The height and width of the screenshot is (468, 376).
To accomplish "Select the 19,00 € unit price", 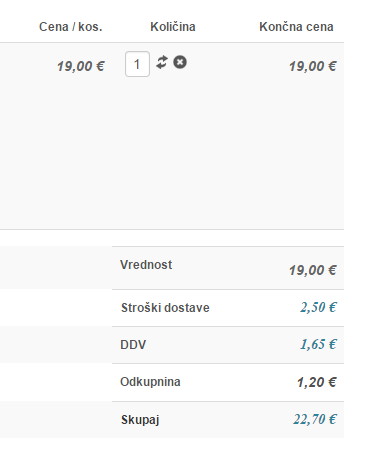I will (x=81, y=66).
